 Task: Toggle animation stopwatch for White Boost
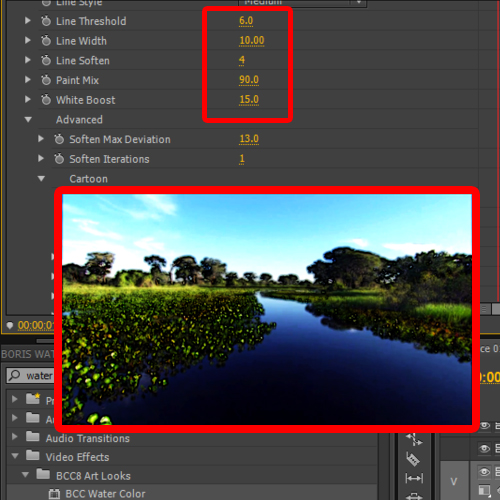[x=46, y=100]
